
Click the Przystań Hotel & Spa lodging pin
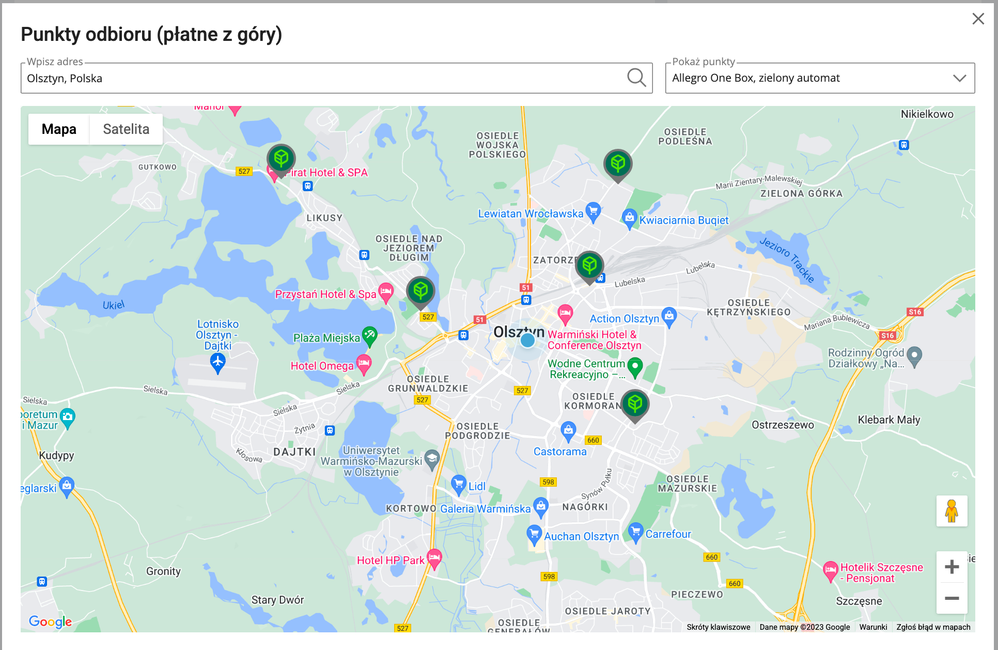pos(386,293)
